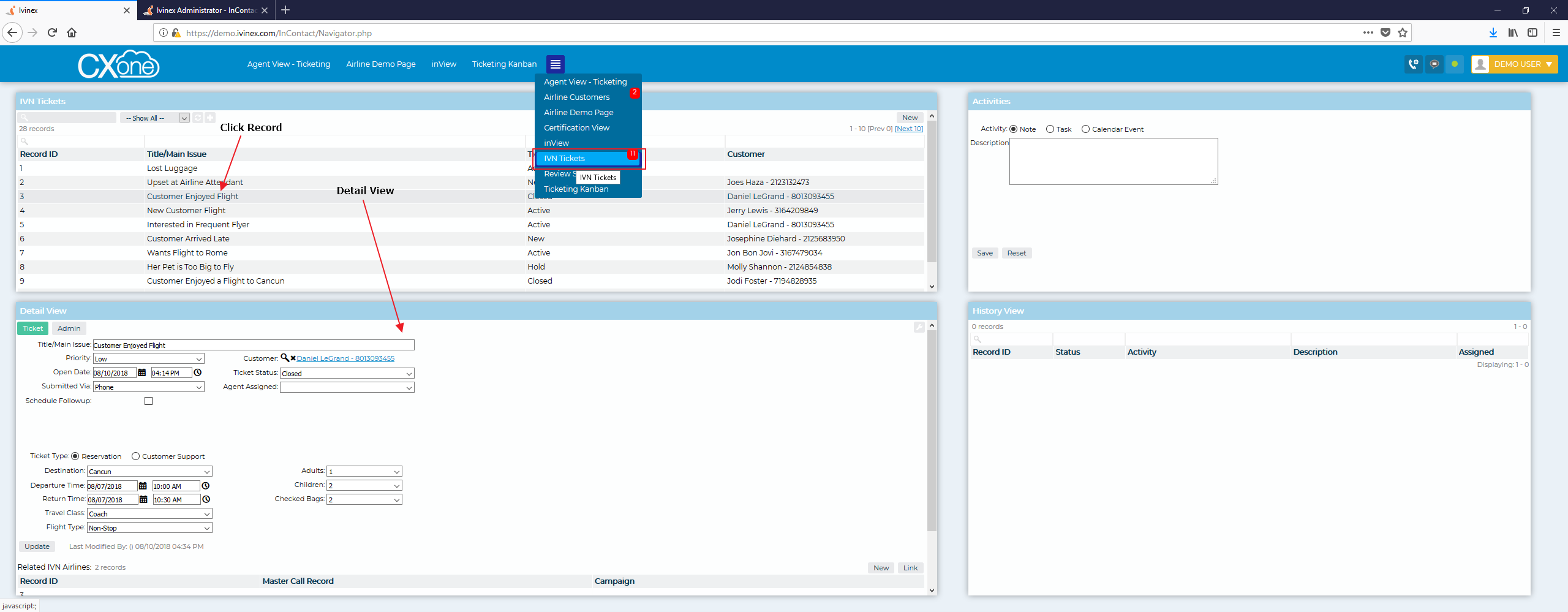Open the clock time picker for Open Date
Screen dimensions: 1568x612
[198, 372]
